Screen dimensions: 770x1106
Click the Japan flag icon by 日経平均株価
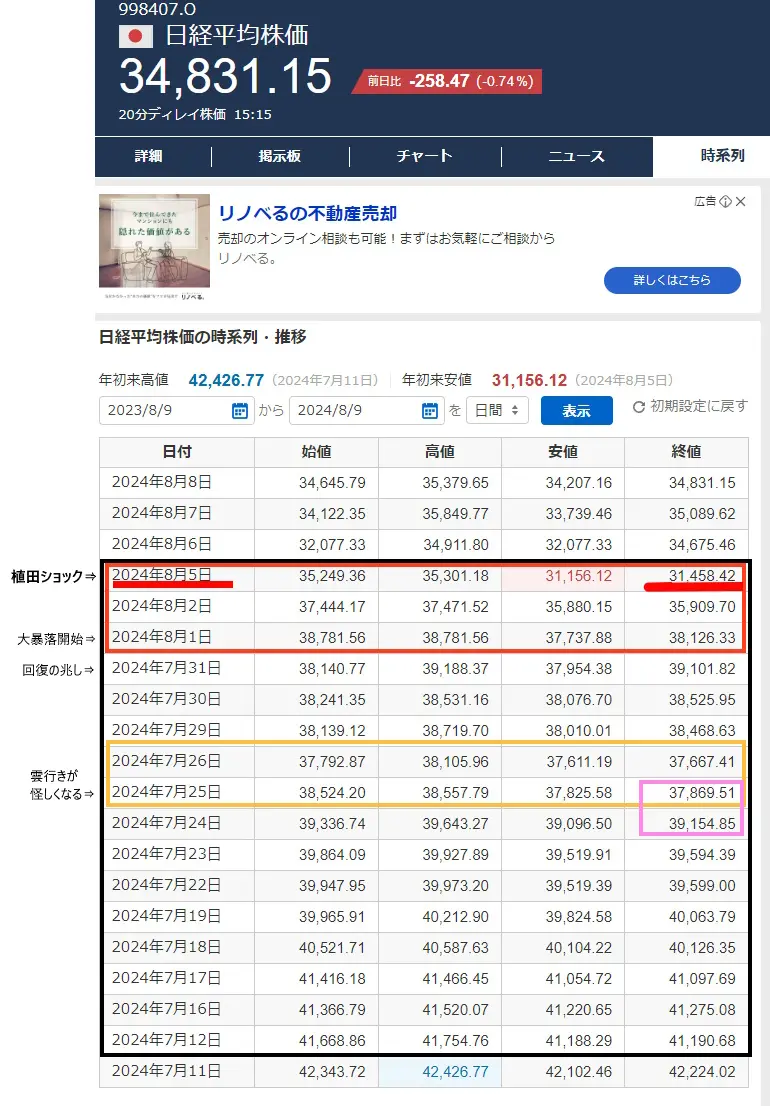point(136,36)
